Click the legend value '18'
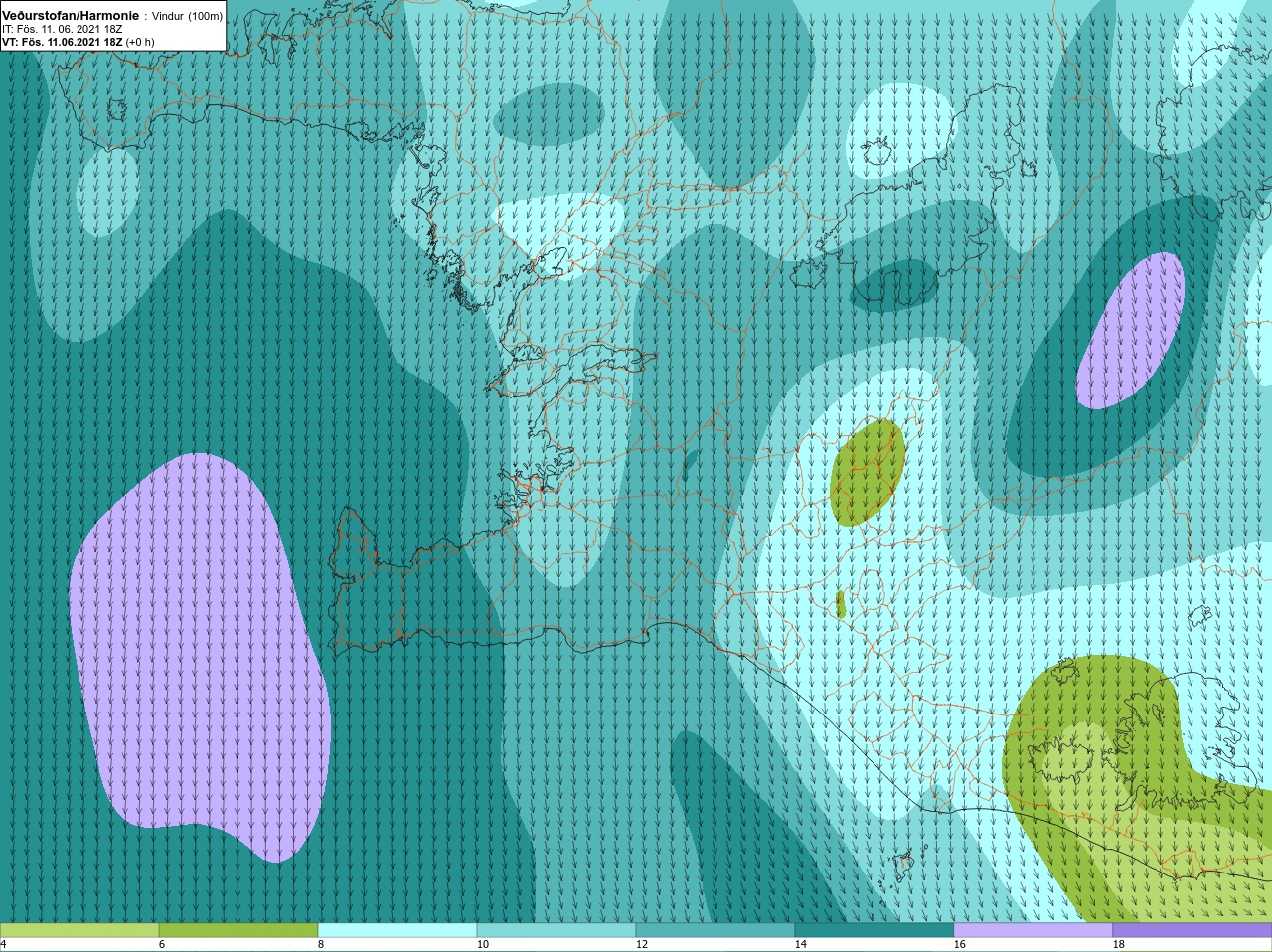 click(1119, 944)
